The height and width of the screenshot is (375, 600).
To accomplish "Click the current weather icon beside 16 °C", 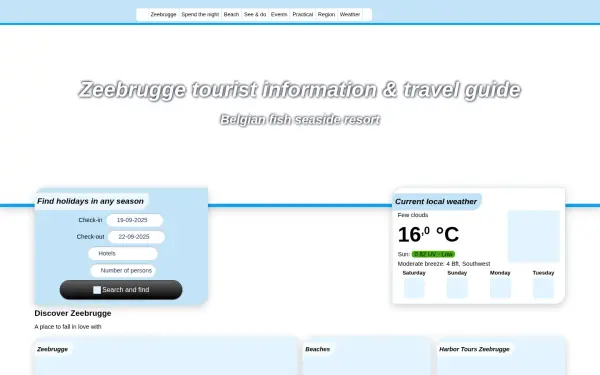I will coord(533,236).
